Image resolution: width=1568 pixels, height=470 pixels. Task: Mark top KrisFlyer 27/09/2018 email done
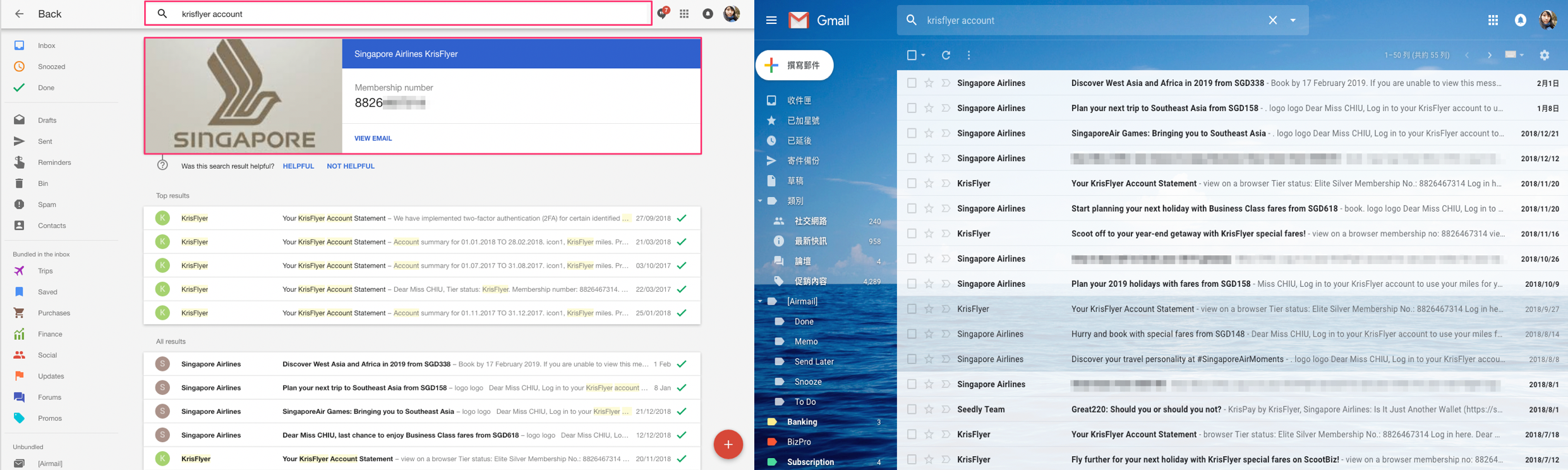pos(682,218)
